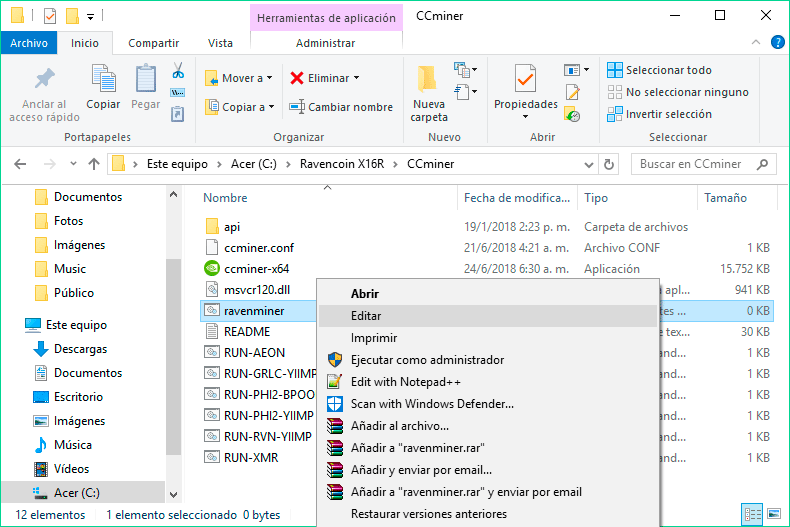Choose Editar in the context menu

pos(488,316)
